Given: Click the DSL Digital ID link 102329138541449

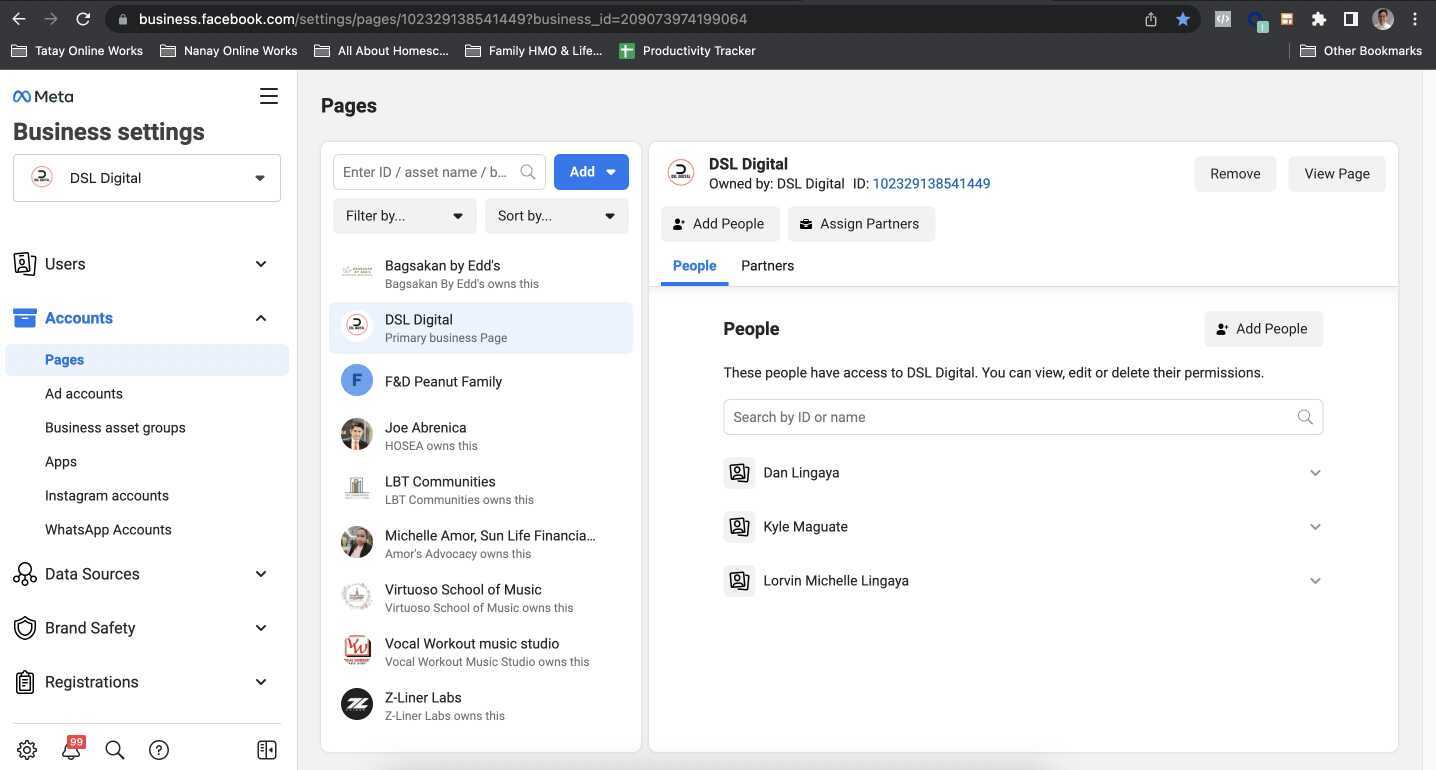Looking at the screenshot, I should 931,183.
